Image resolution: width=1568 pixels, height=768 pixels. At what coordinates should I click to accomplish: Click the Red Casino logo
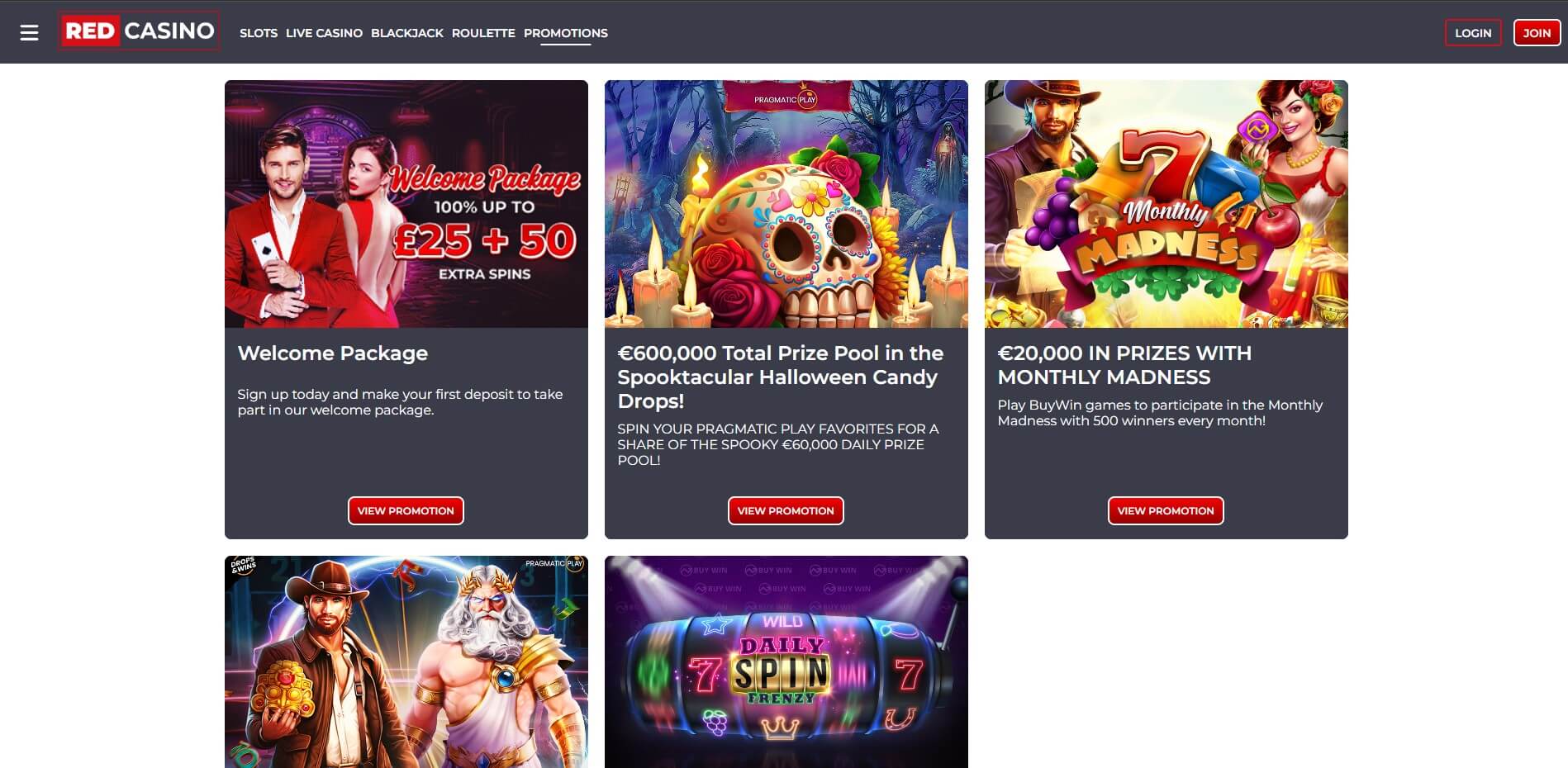[x=139, y=31]
